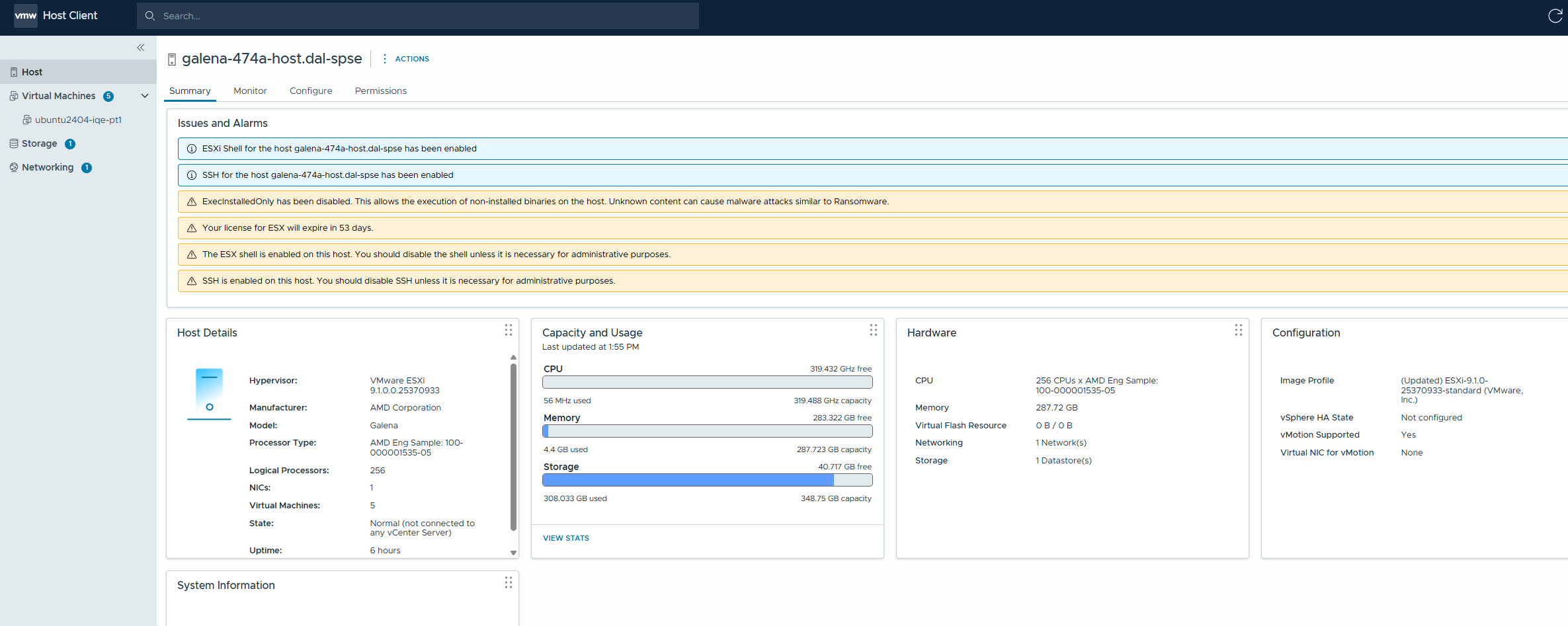Open ubuntu2404-iqe-pt1 virtual machine
Screen dimensions: 1568x626
coord(78,120)
